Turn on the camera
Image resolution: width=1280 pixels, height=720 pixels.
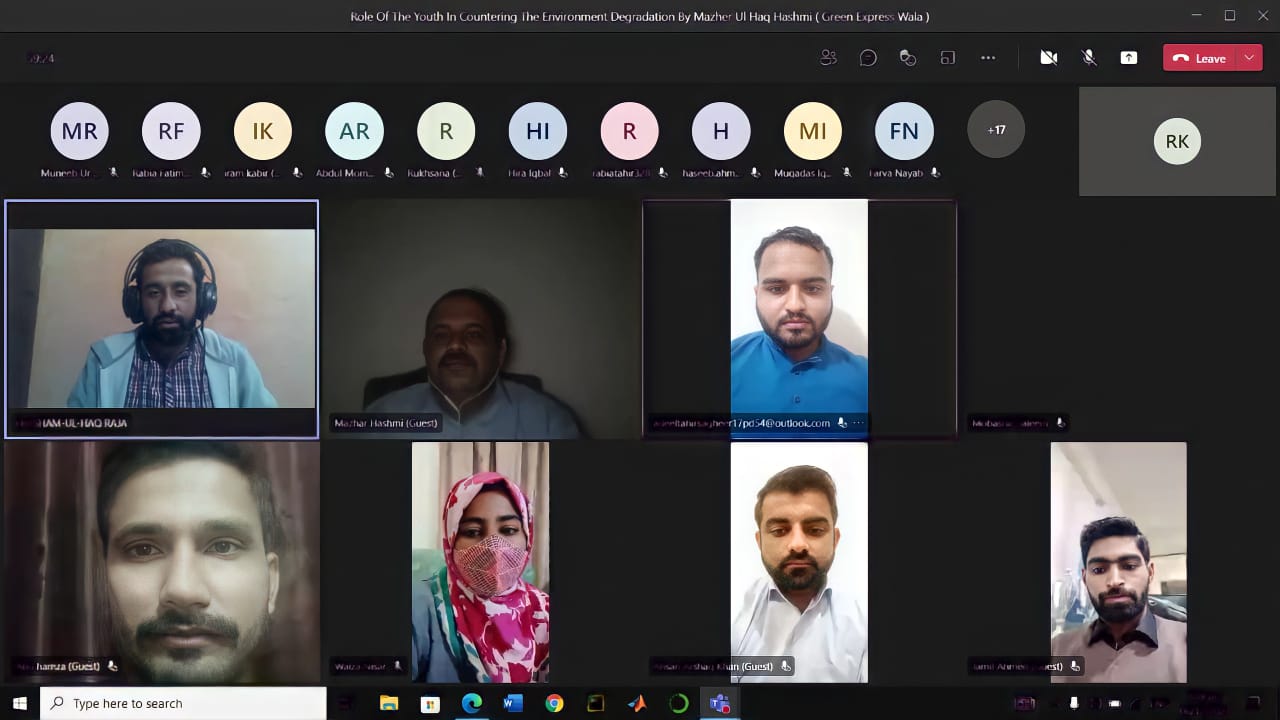(1048, 58)
